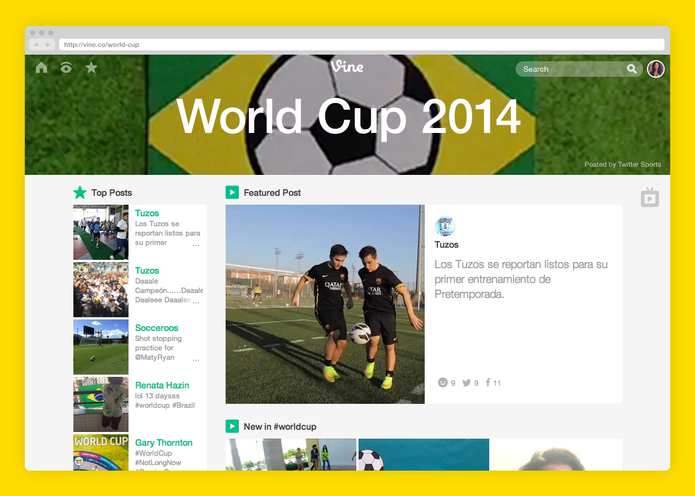Screen dimensions: 695x496
Task: Click the browser forward arrow
Action: click(x=48, y=44)
